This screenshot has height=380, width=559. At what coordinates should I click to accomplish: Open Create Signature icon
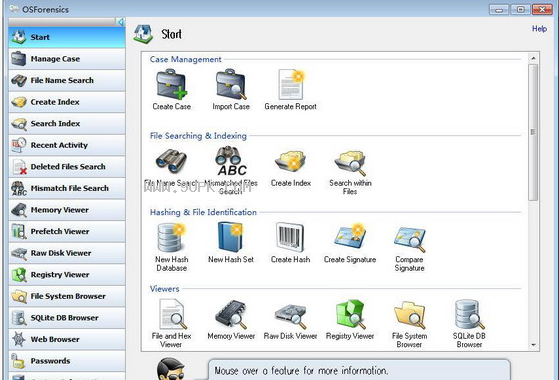(x=350, y=237)
